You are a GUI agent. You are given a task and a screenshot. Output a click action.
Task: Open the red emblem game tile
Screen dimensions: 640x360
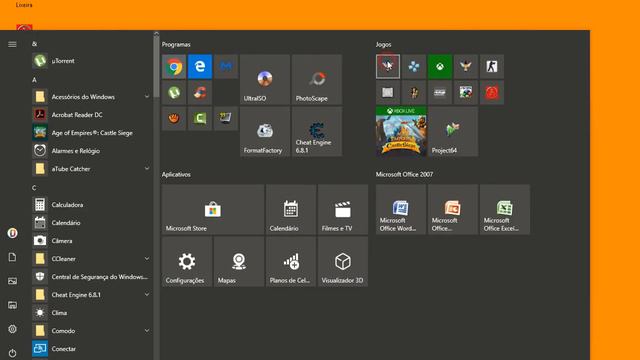tap(492, 93)
